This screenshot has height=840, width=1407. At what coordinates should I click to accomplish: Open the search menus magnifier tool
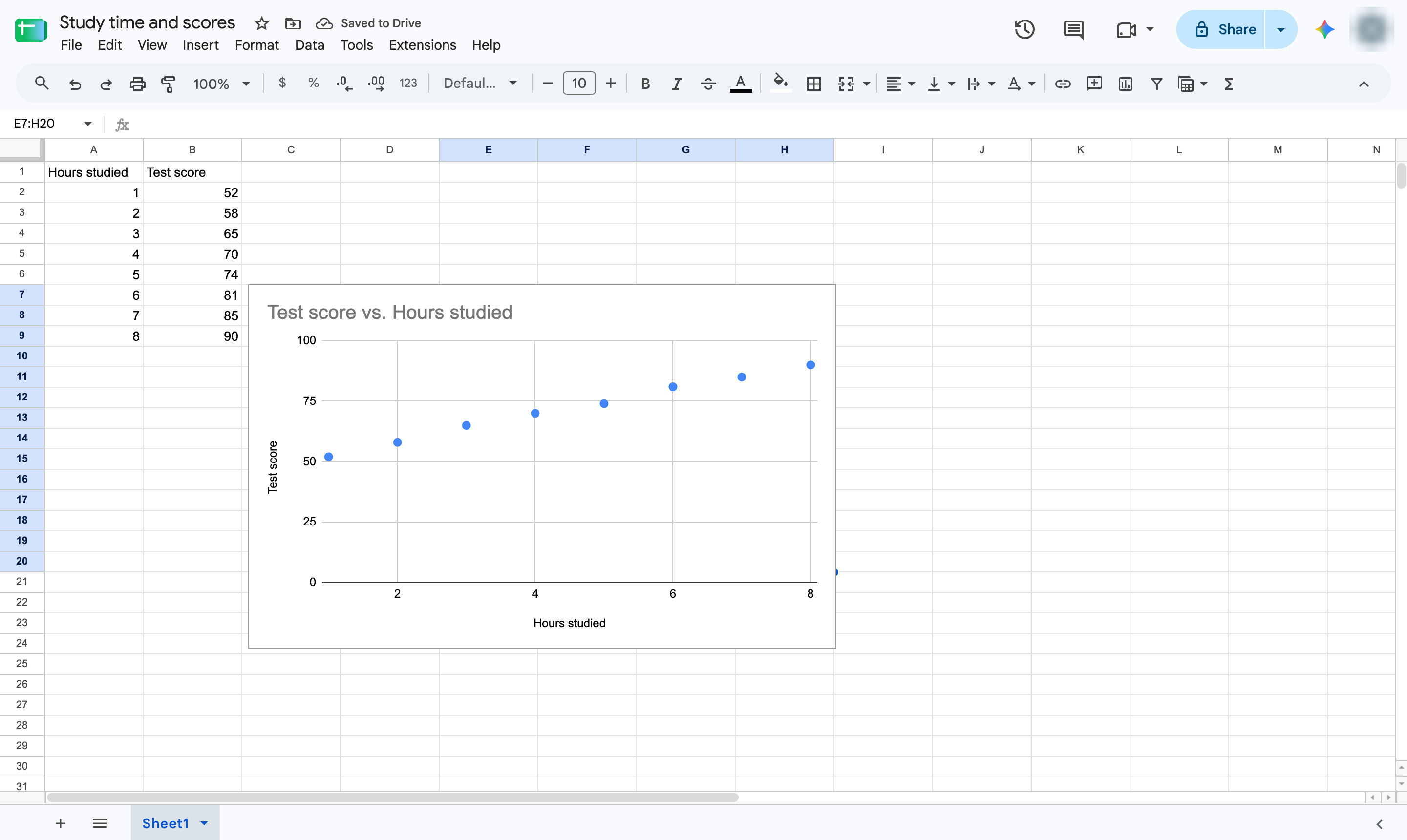(42, 84)
